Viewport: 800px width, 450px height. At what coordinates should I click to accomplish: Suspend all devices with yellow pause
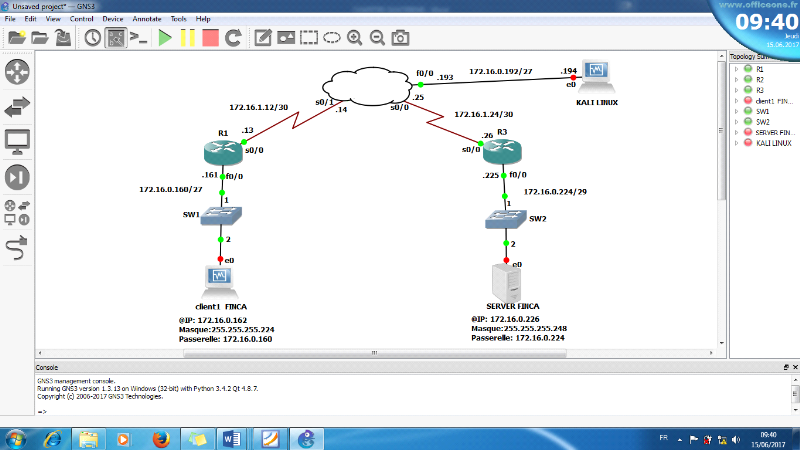point(187,38)
